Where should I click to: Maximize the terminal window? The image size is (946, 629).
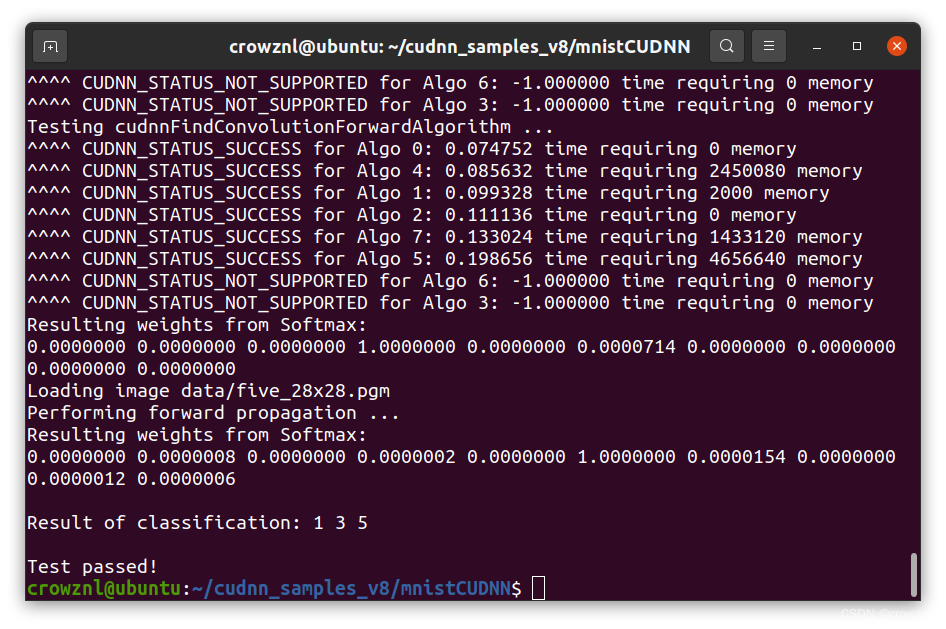click(x=856, y=46)
